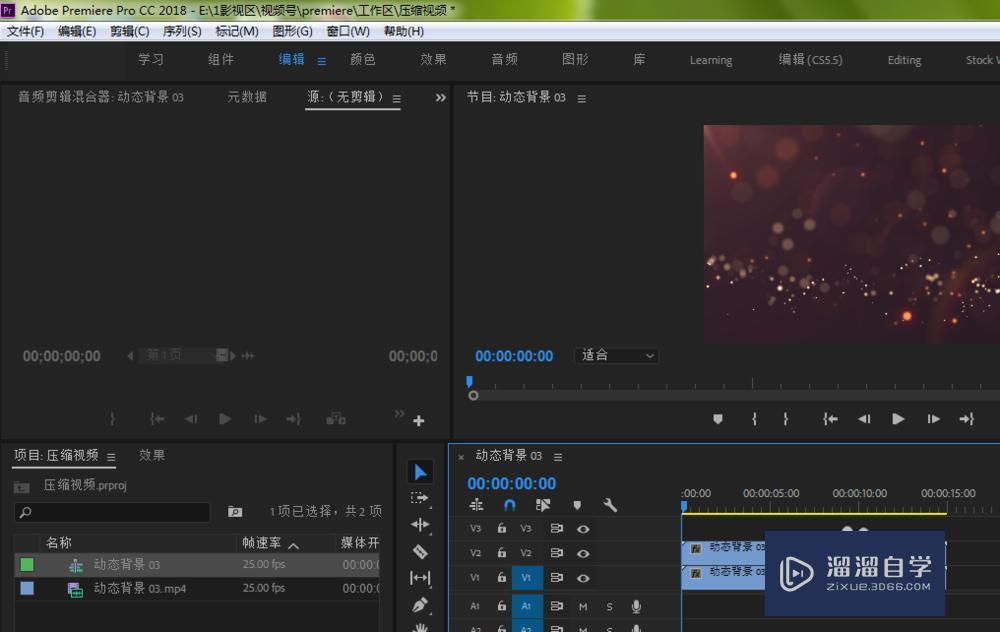Toggle A1 track targeting button
The height and width of the screenshot is (632, 1000).
point(527,606)
